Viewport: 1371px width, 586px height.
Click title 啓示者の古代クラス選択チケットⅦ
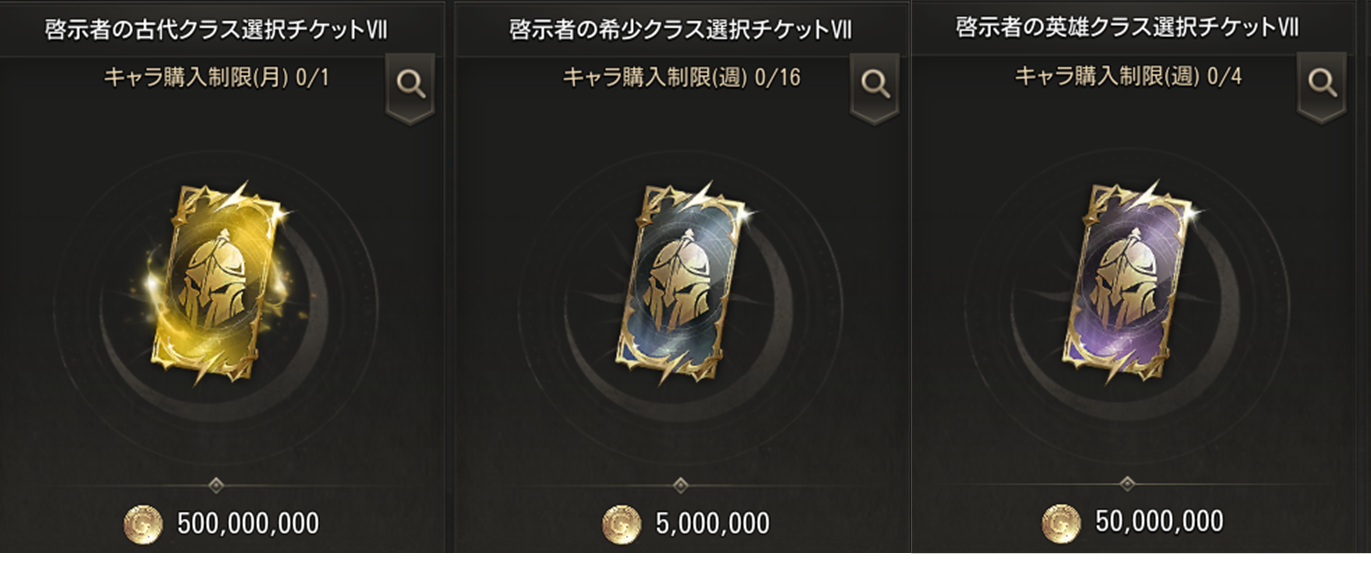[217, 30]
